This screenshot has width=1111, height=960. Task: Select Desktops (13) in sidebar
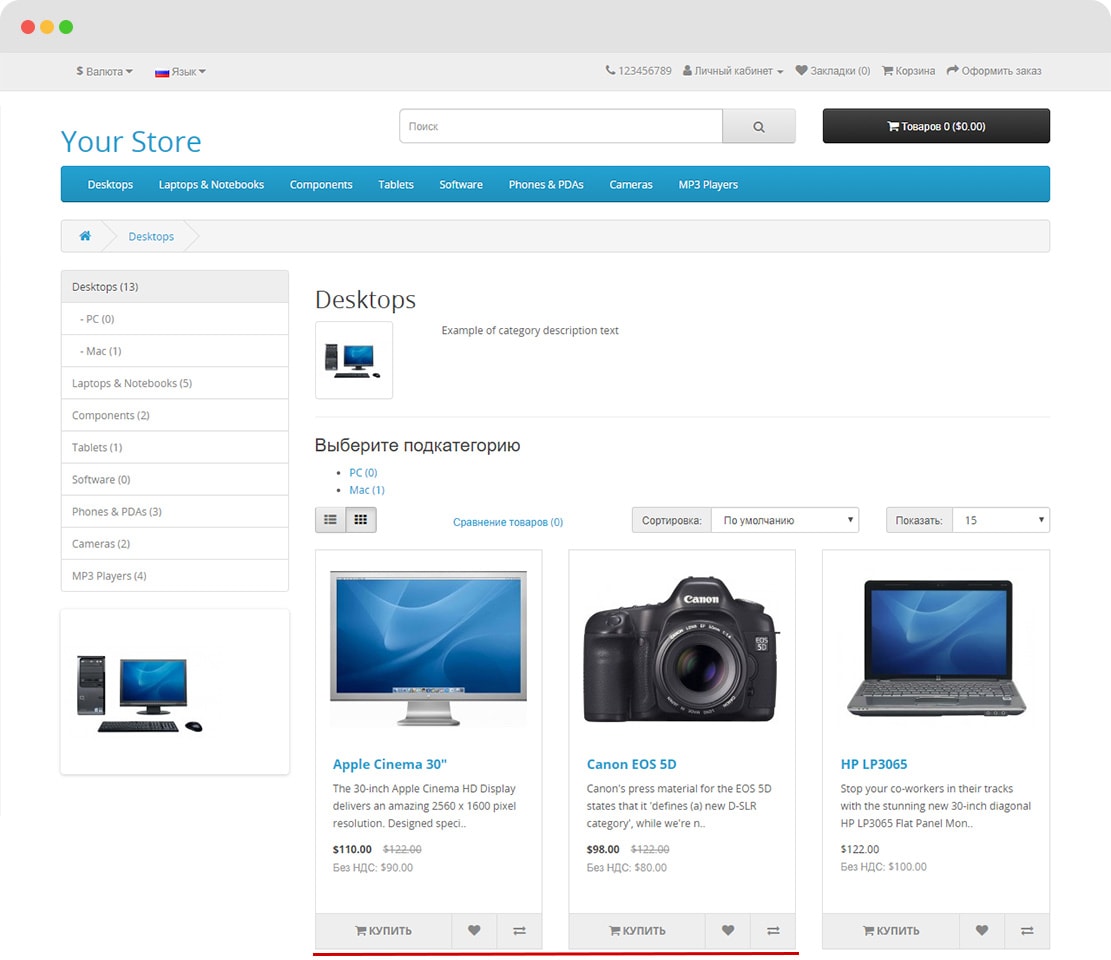(174, 287)
